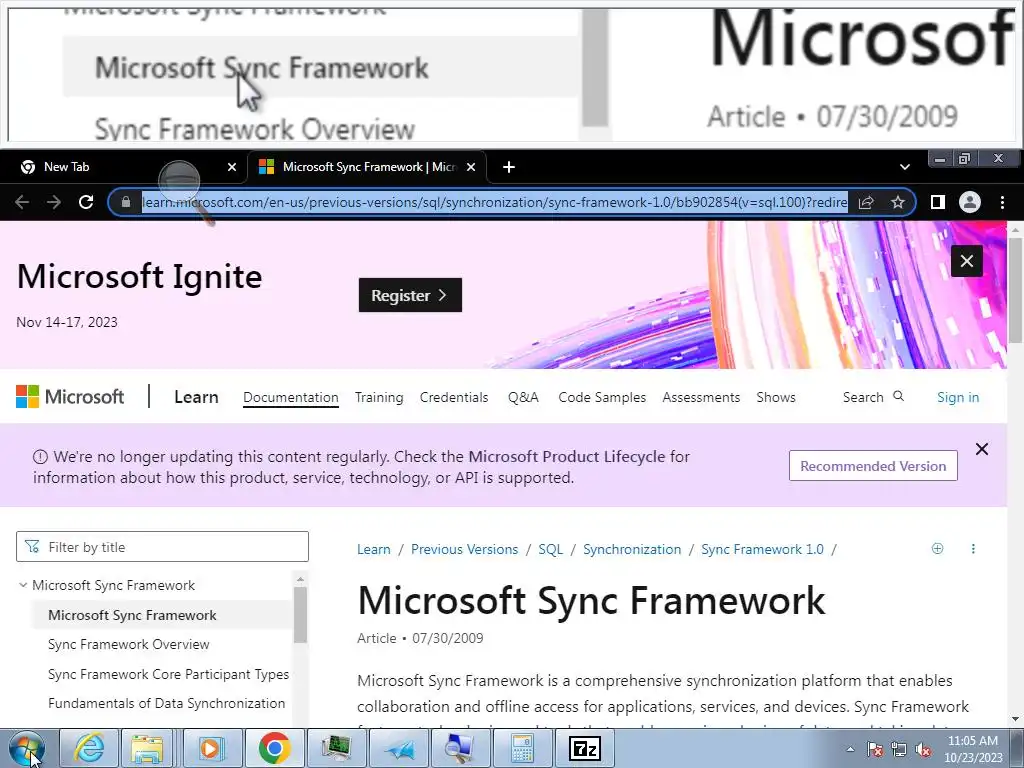Open Windows Explorer folder on taskbar

pos(148,748)
